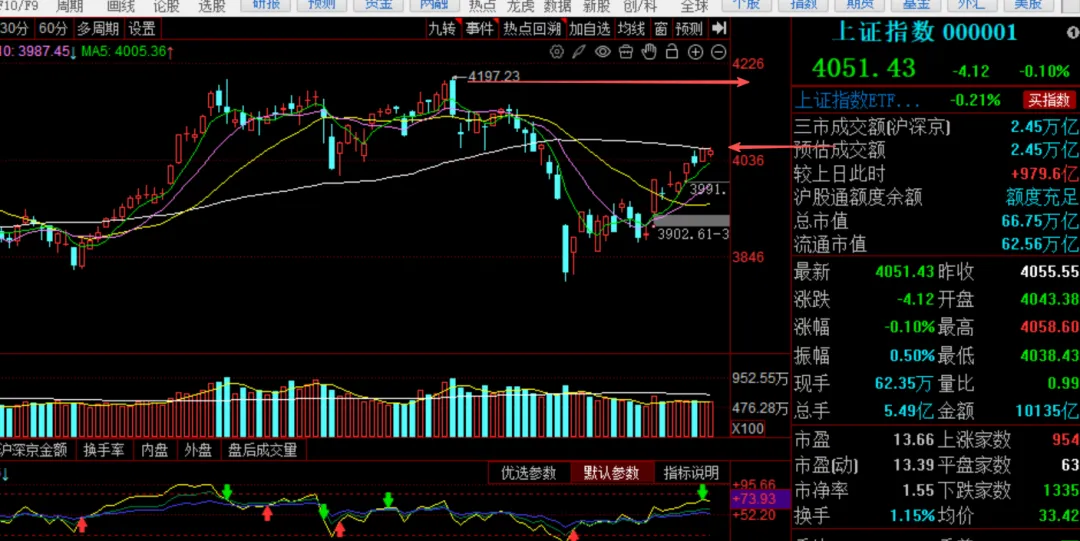The height and width of the screenshot is (541, 1080).
Task: Select the 外盘 tab
Action: pyautogui.click(x=198, y=450)
